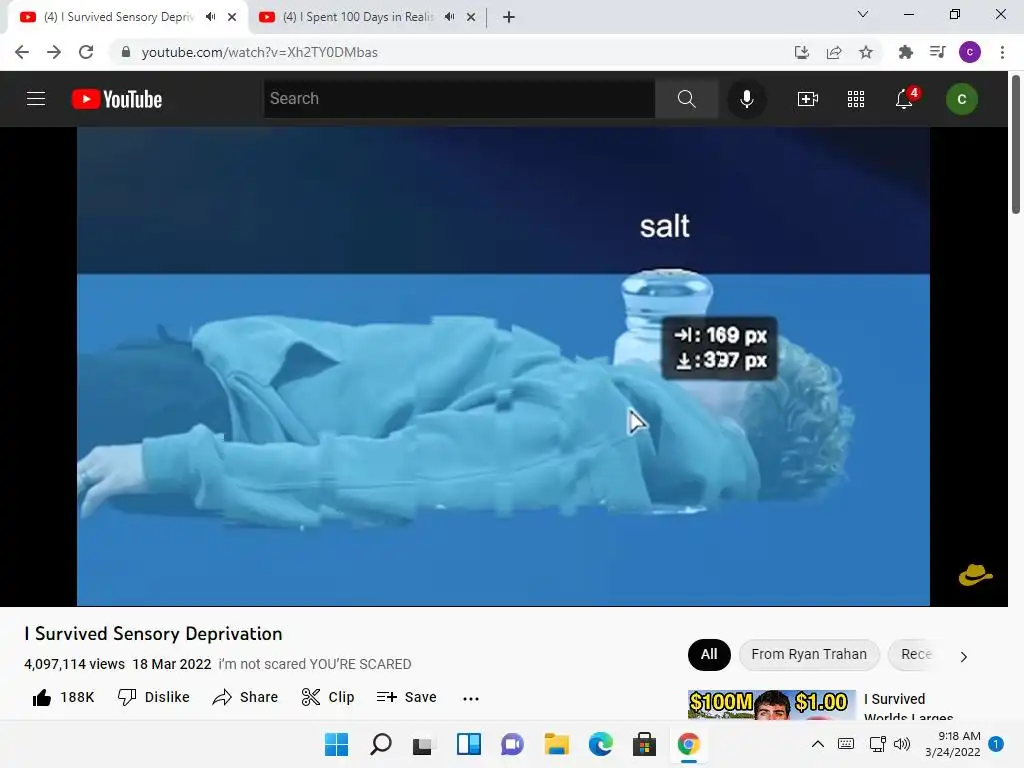Image resolution: width=1024 pixels, height=768 pixels.
Task: Open the Create video icon
Action: click(x=808, y=99)
